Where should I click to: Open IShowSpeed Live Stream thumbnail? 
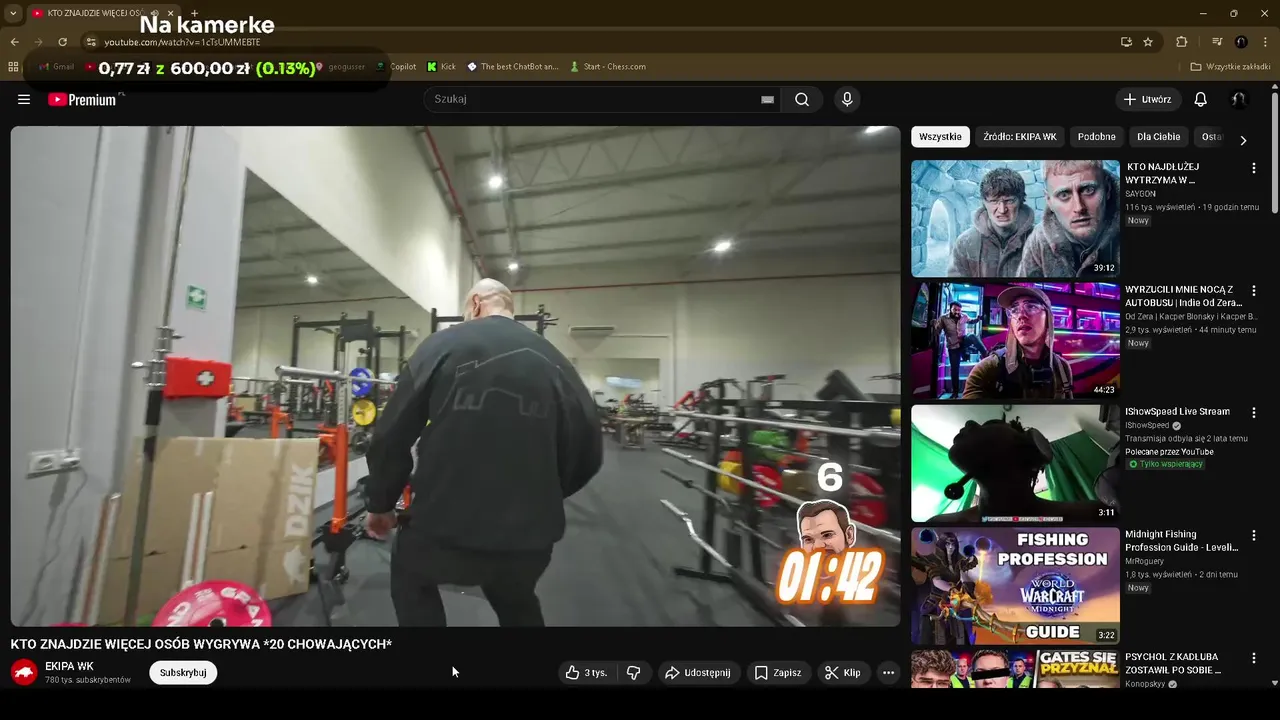click(x=1015, y=463)
